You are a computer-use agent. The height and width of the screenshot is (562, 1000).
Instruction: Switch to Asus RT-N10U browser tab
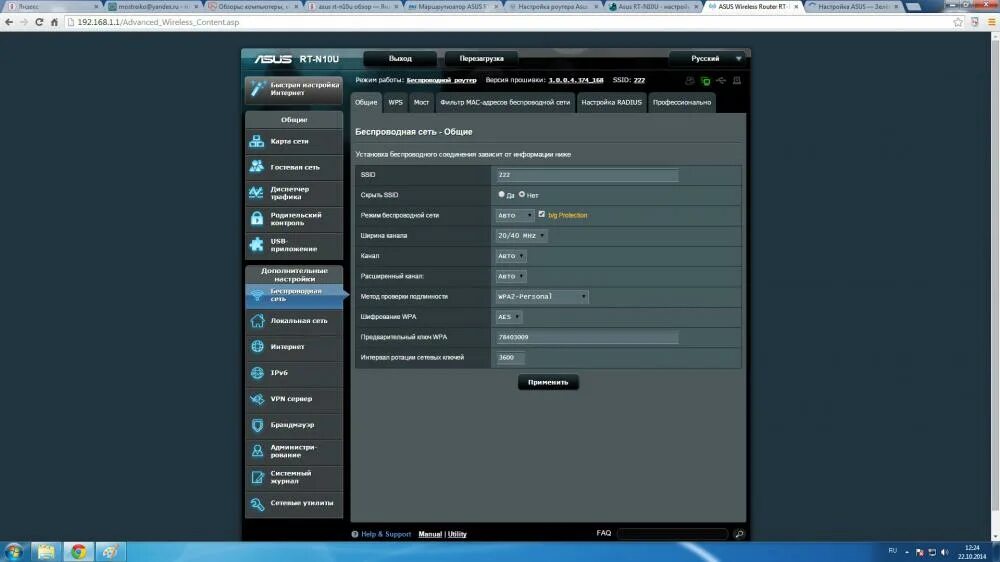tap(654, 6)
